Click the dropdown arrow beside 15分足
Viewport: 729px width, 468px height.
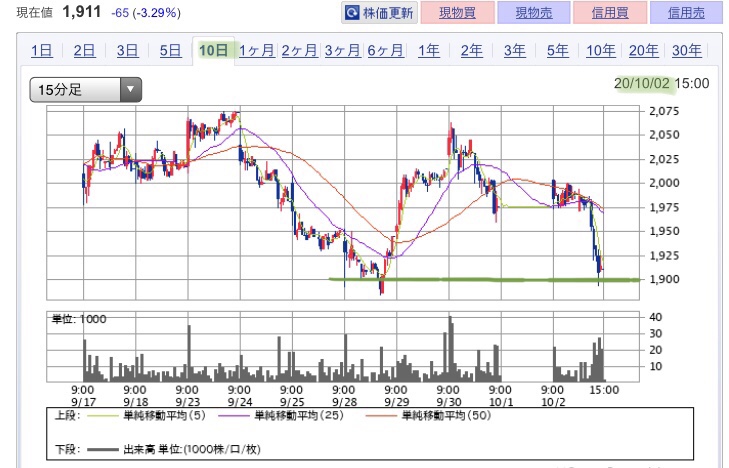pyautogui.click(x=131, y=90)
